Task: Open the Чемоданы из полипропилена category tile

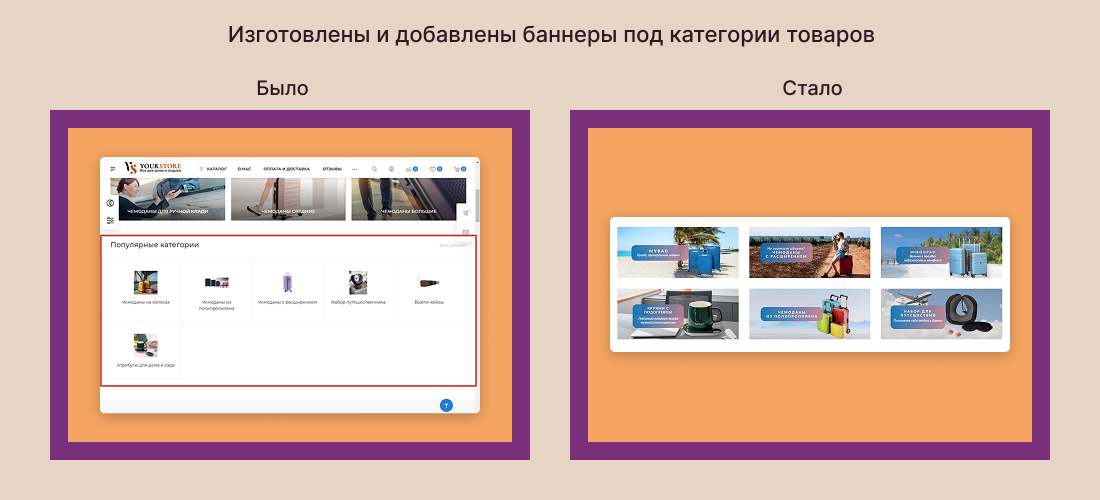Action: point(217,290)
